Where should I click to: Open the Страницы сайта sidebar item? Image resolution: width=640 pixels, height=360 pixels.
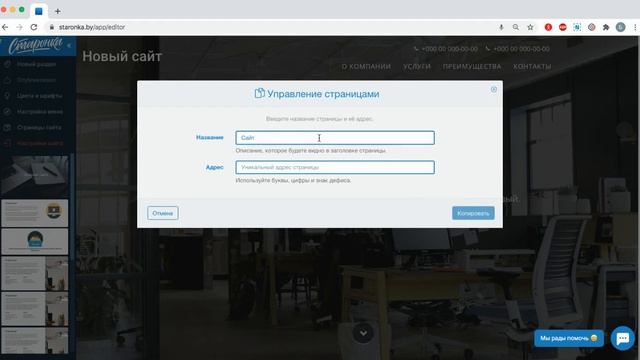tap(39, 127)
